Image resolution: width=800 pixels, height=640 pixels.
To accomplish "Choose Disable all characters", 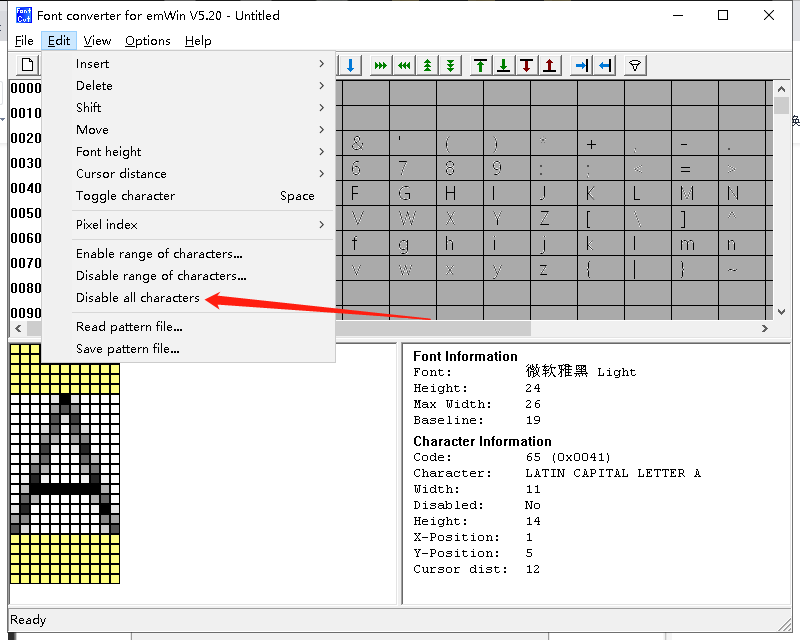I will point(138,298).
